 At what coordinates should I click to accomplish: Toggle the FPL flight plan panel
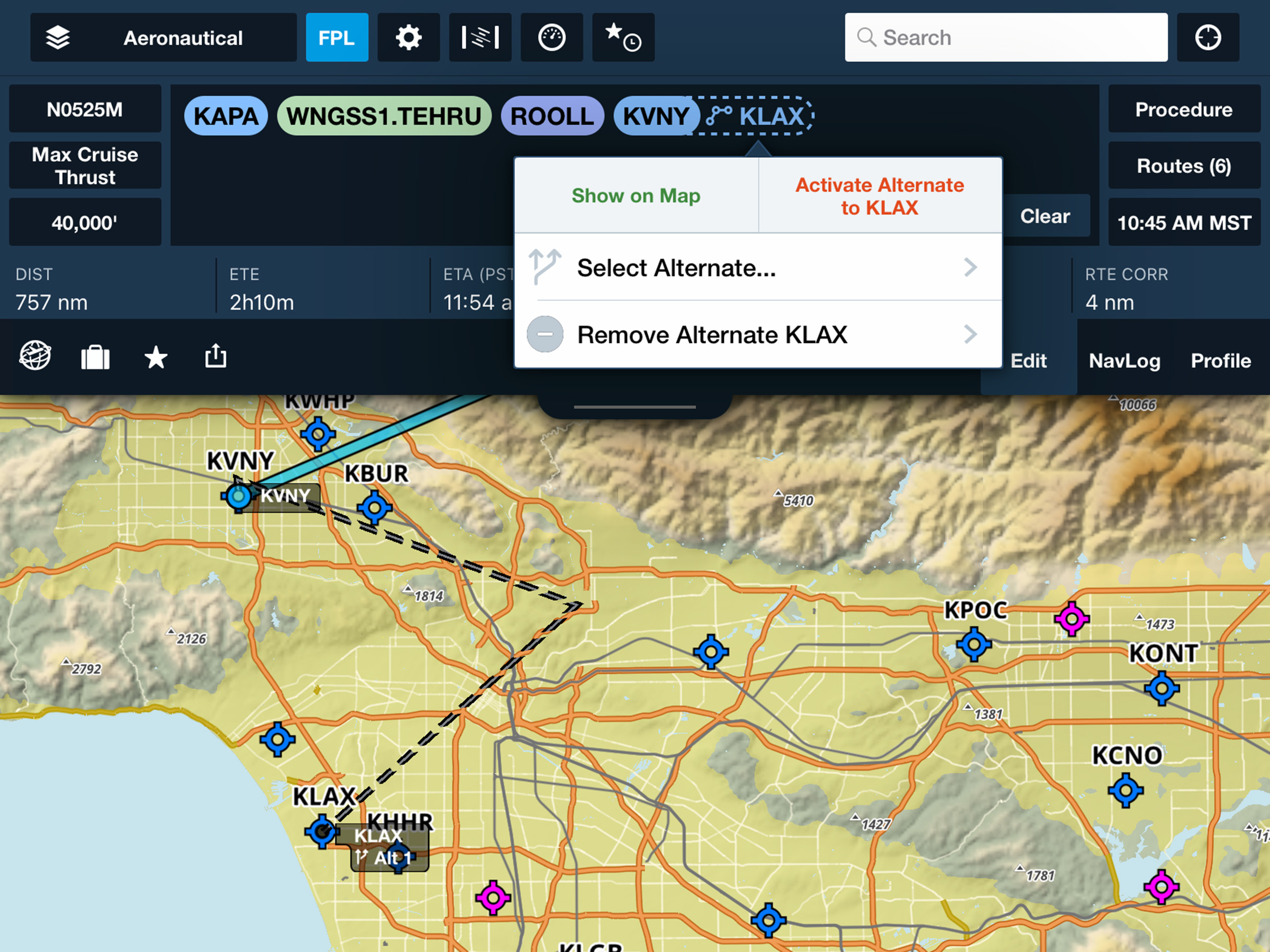click(337, 38)
